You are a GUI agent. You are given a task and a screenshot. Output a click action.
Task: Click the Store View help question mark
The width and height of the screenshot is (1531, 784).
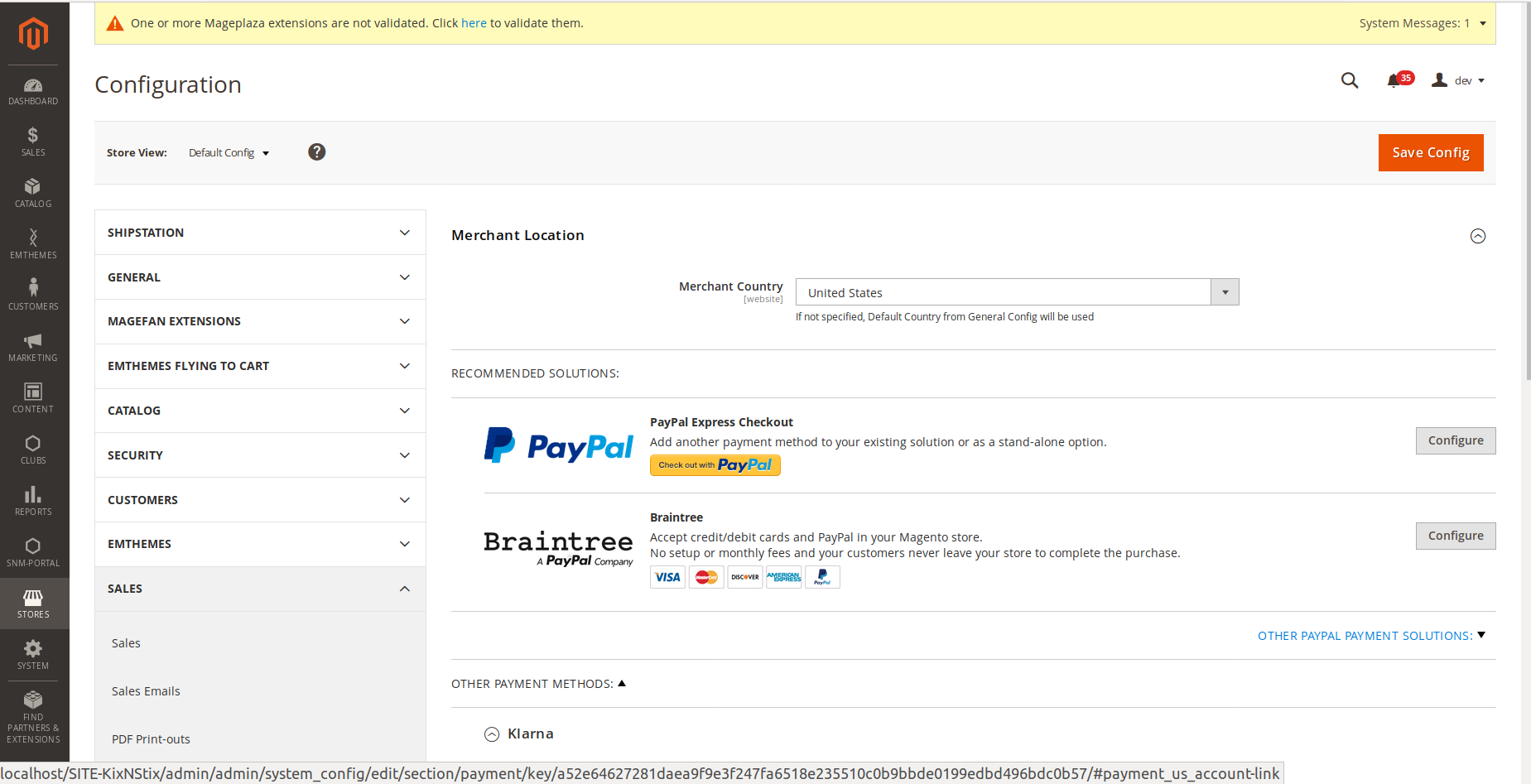tap(316, 152)
